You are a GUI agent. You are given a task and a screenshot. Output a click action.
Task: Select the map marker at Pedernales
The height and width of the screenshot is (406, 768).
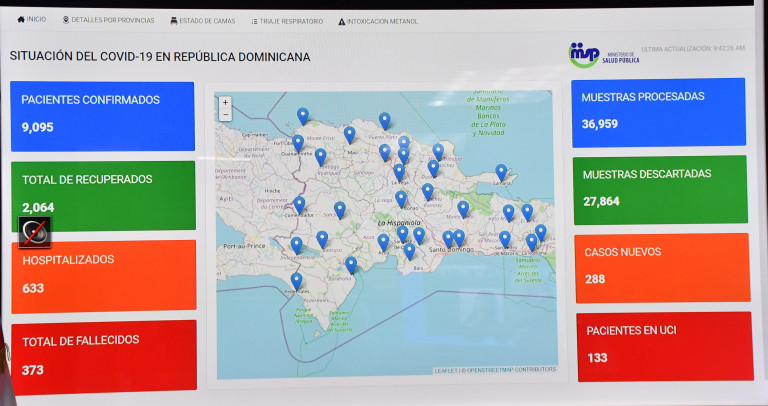(x=296, y=281)
